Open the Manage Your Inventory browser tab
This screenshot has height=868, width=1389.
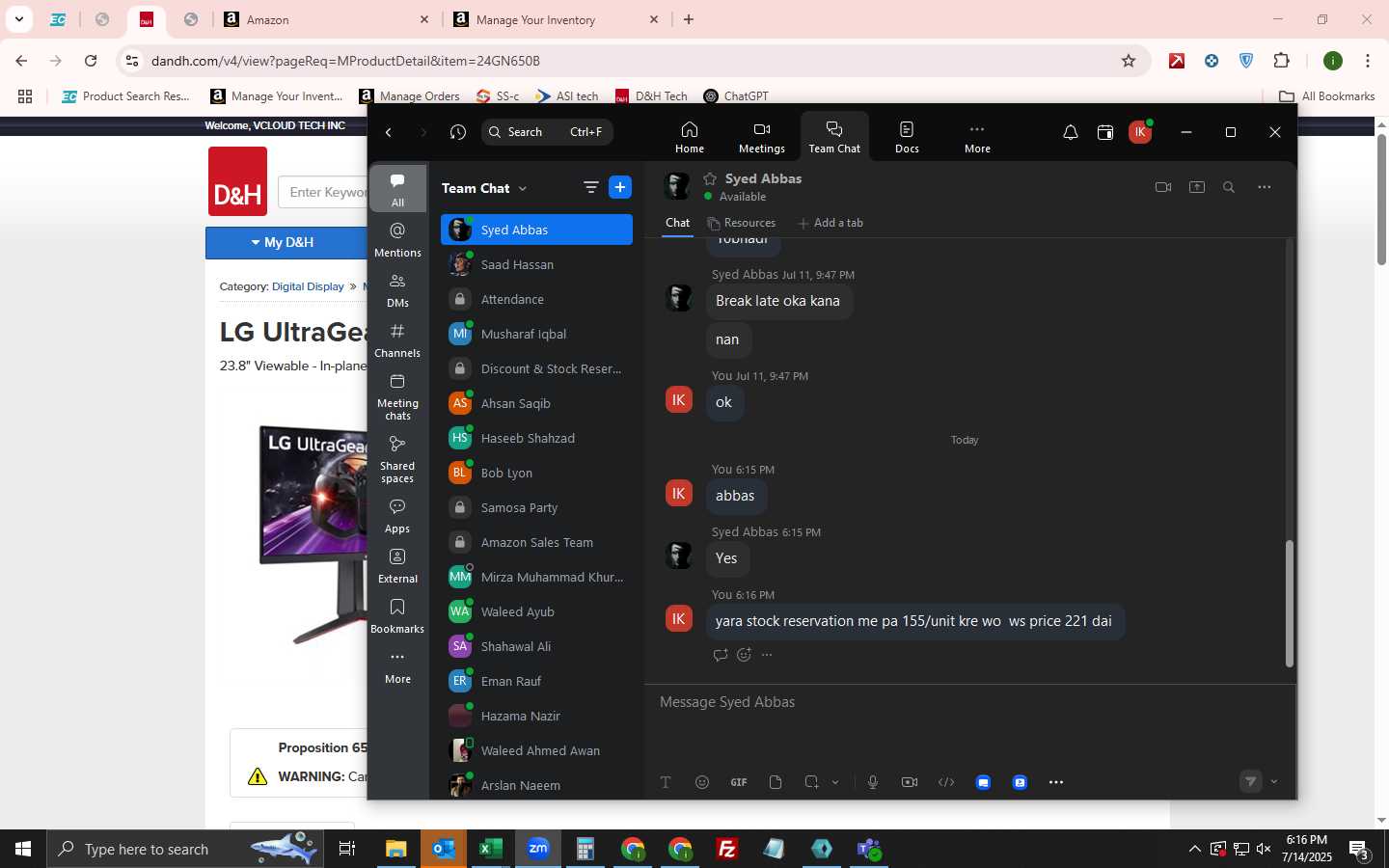557,19
